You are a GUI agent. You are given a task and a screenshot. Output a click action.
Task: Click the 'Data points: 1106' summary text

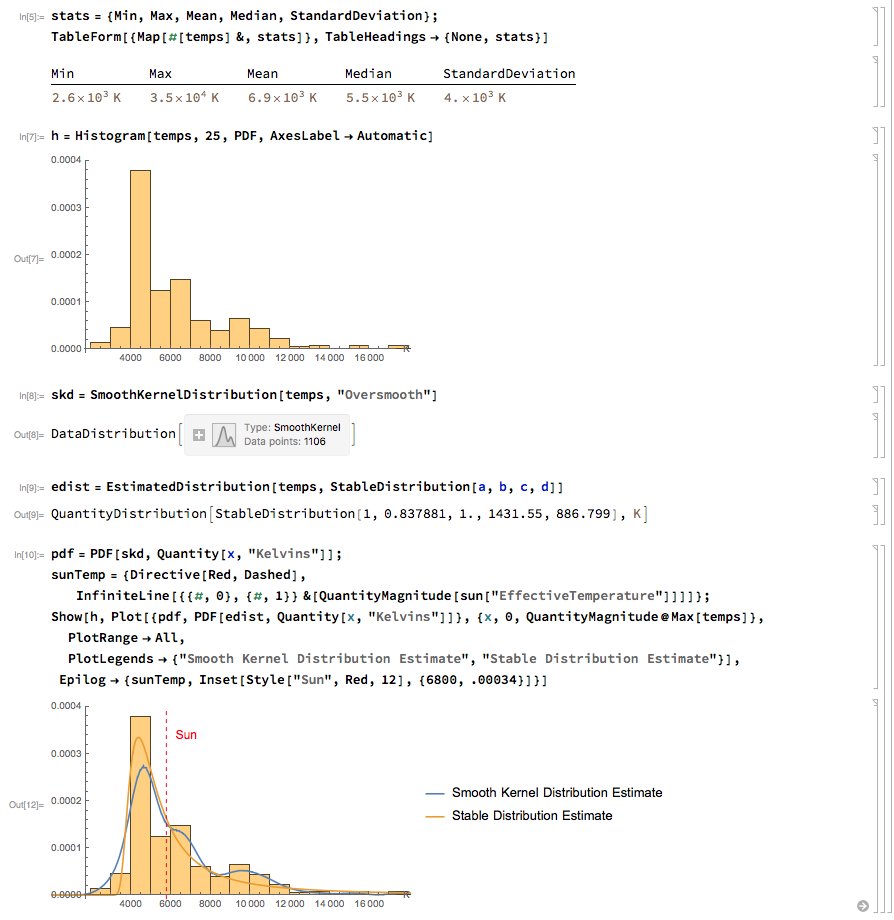285,442
